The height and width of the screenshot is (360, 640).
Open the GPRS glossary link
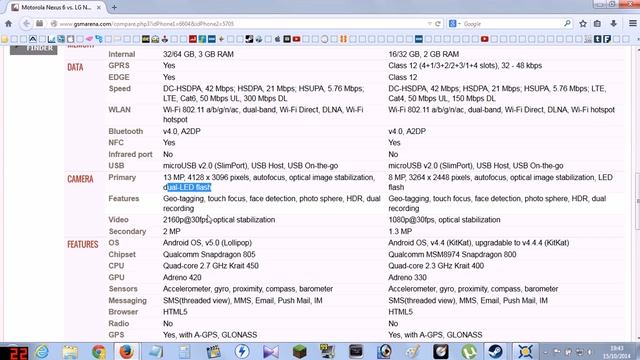pos(119,66)
